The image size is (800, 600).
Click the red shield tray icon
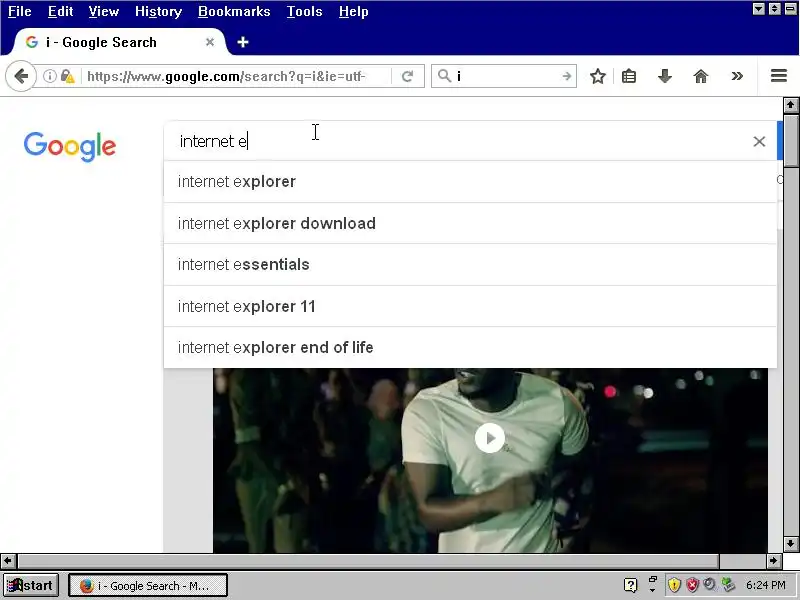[x=692, y=585]
